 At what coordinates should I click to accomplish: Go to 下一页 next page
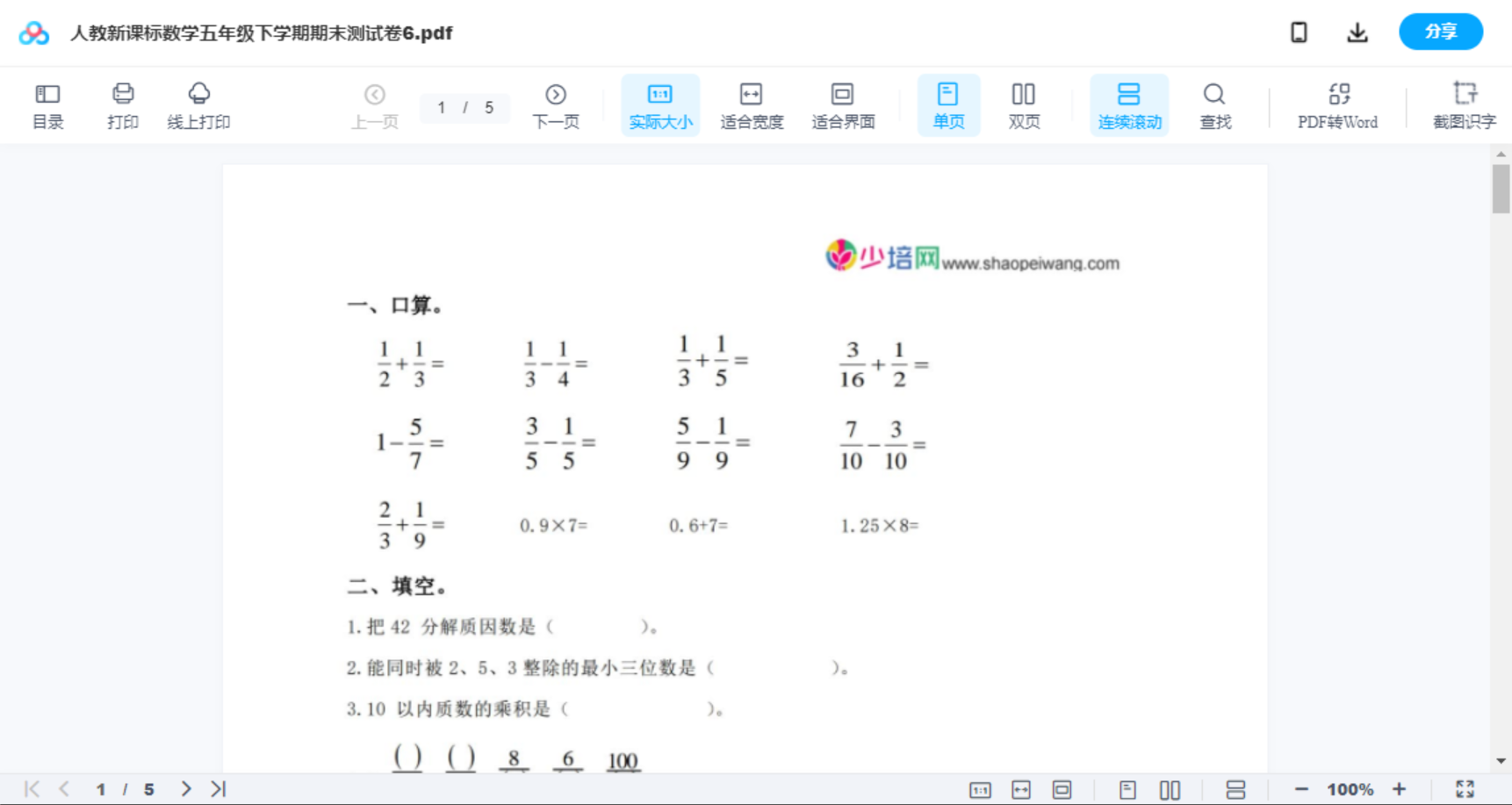[x=555, y=104]
